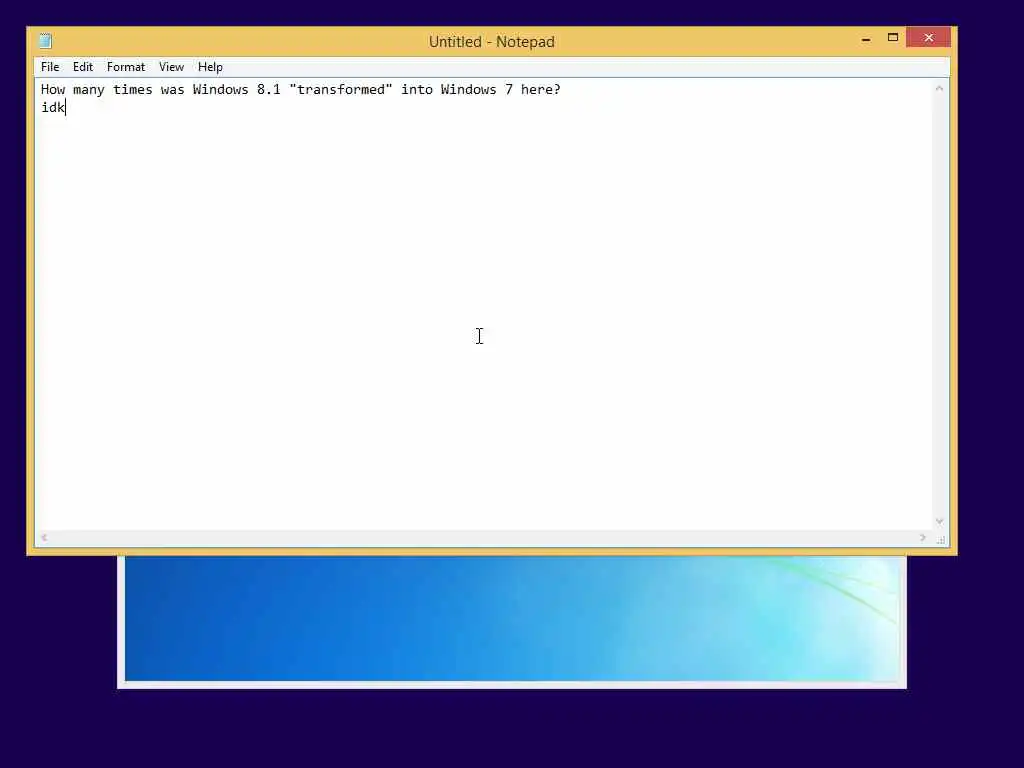Maximize the Notepad window
Image resolution: width=1024 pixels, height=768 pixels.
893,38
